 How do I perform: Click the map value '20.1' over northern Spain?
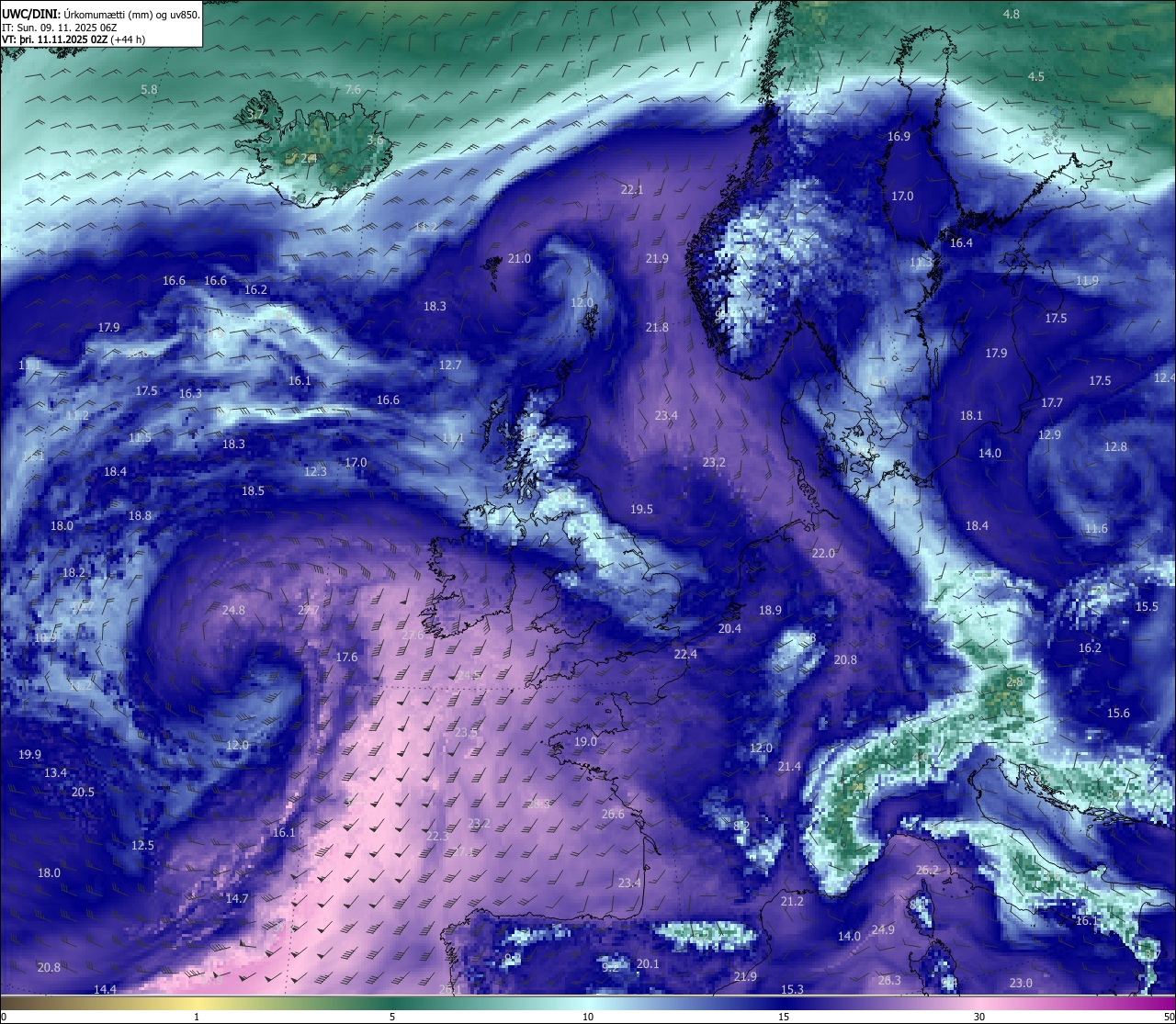[x=648, y=964]
